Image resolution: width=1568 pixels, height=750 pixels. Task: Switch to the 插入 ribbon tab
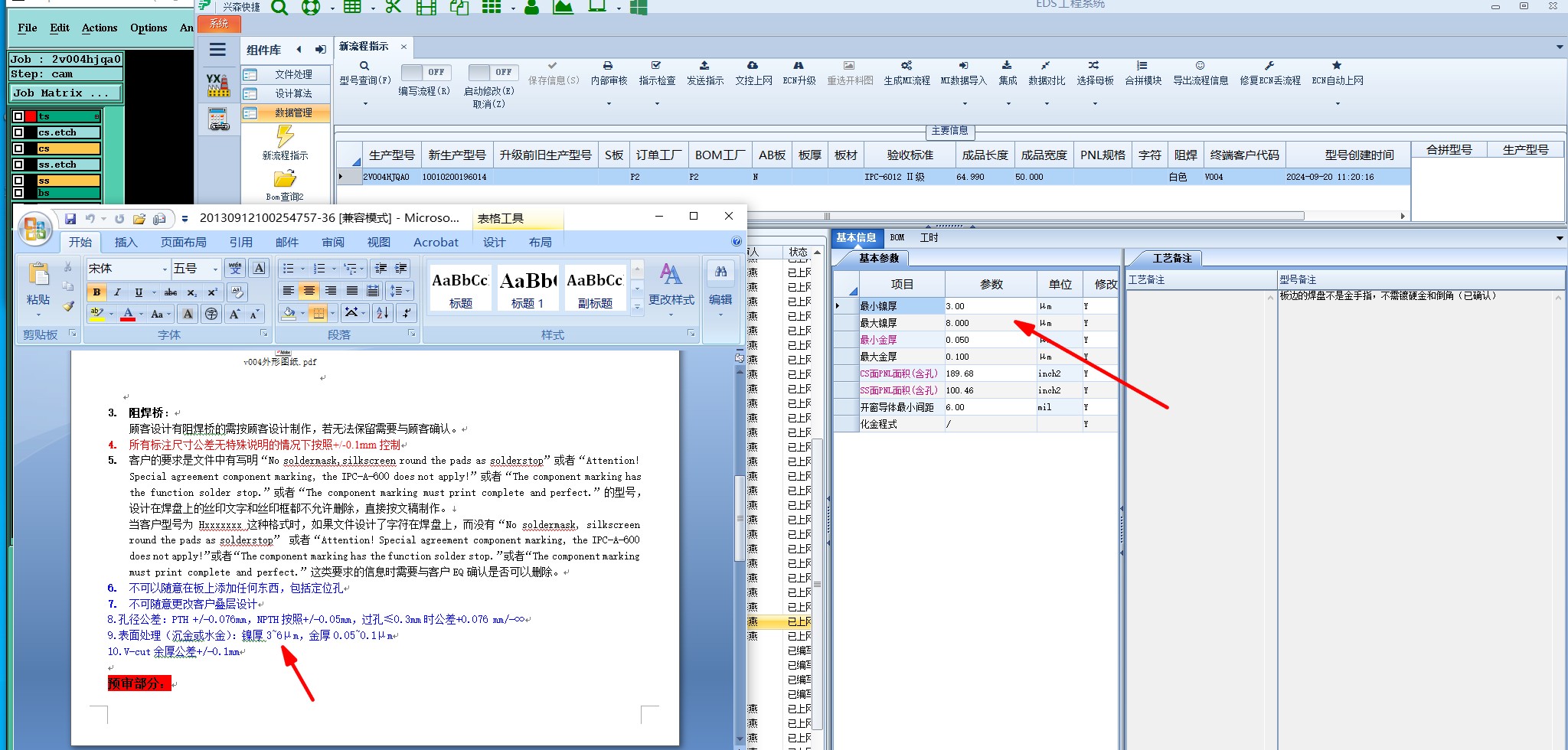(126, 242)
